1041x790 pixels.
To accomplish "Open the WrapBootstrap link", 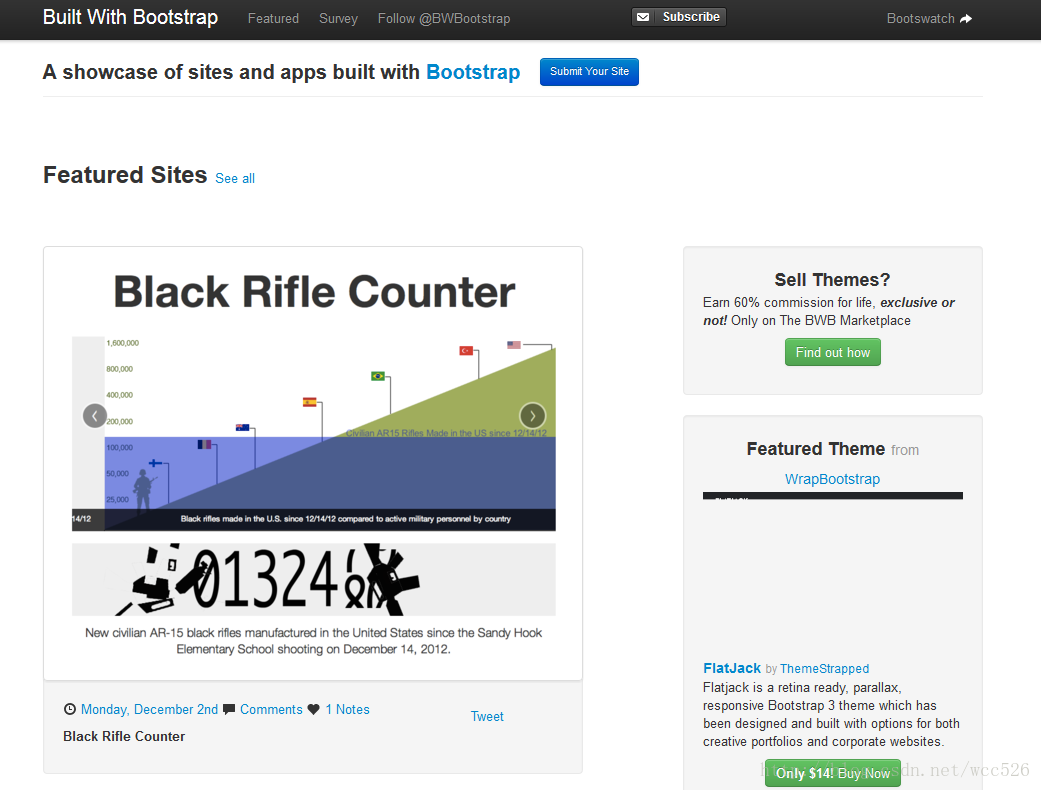I will pyautogui.click(x=833, y=479).
